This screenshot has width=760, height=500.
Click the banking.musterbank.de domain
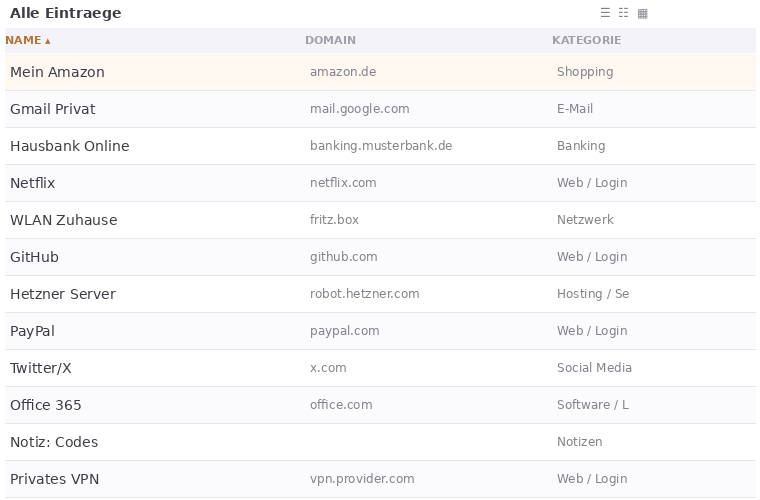pyautogui.click(x=381, y=146)
